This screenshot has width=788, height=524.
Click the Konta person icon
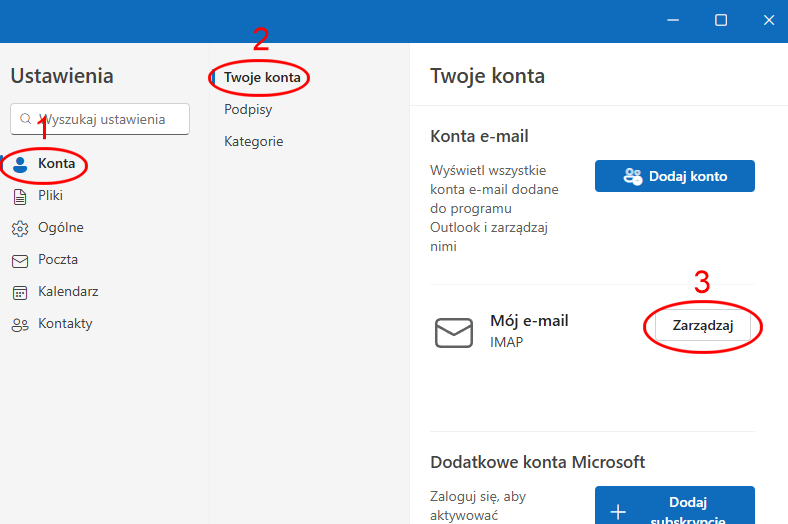(20, 164)
